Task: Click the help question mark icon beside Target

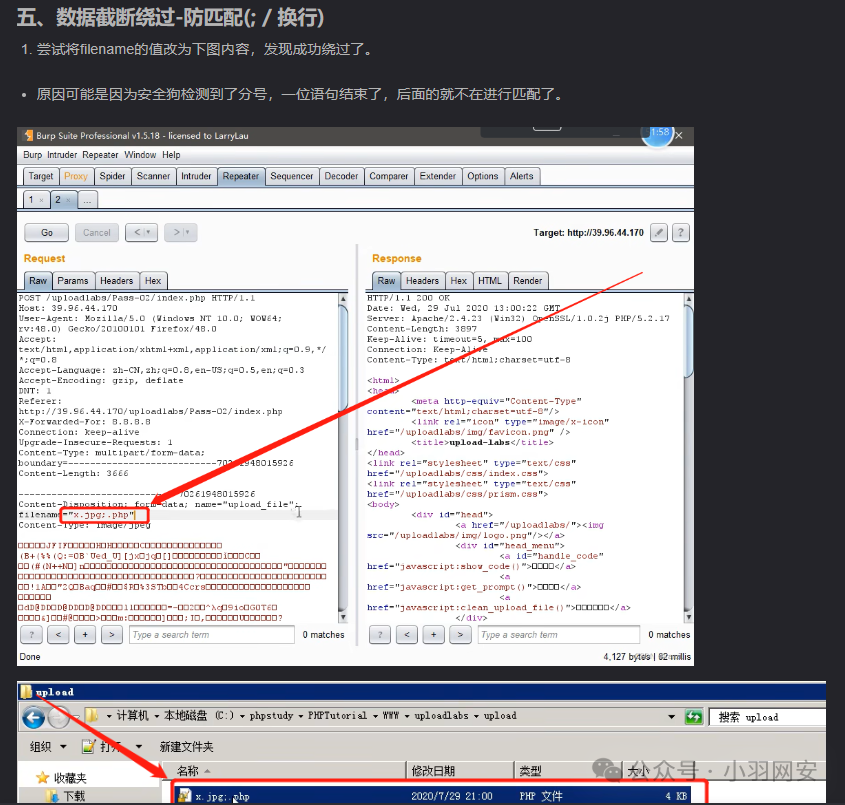Action: [681, 232]
